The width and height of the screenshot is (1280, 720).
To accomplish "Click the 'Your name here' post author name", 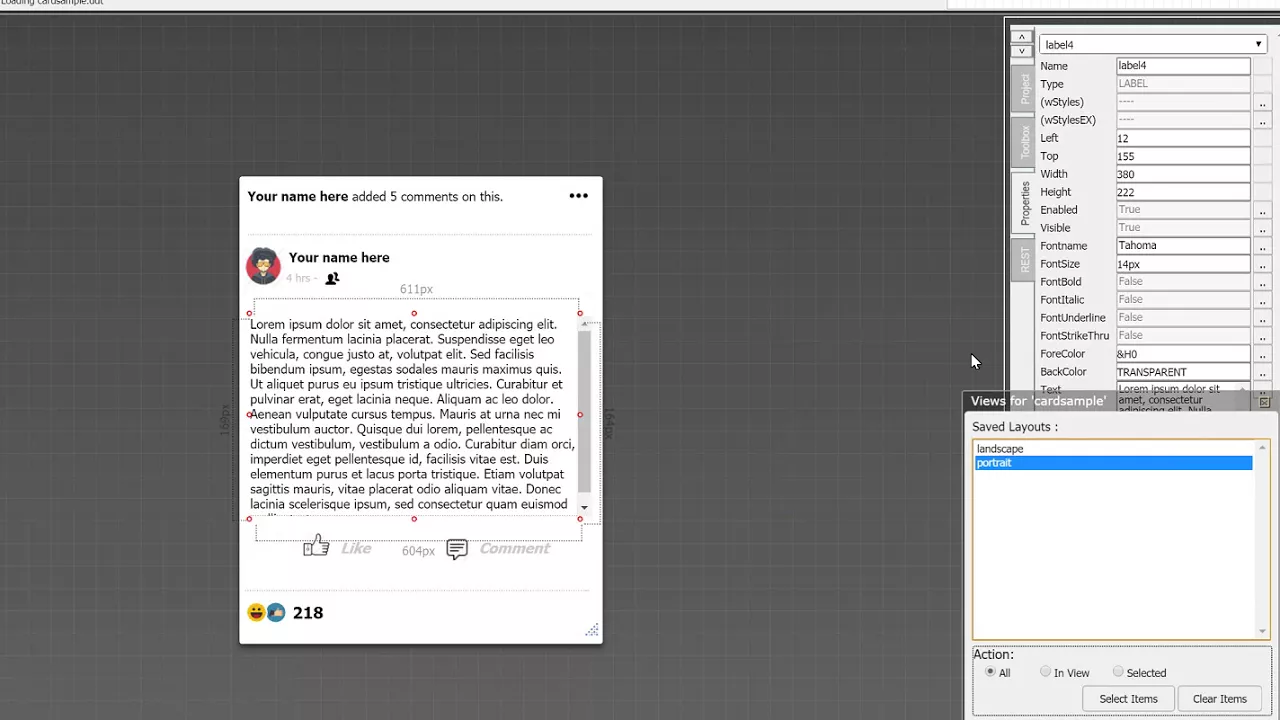I will click(x=339, y=258).
